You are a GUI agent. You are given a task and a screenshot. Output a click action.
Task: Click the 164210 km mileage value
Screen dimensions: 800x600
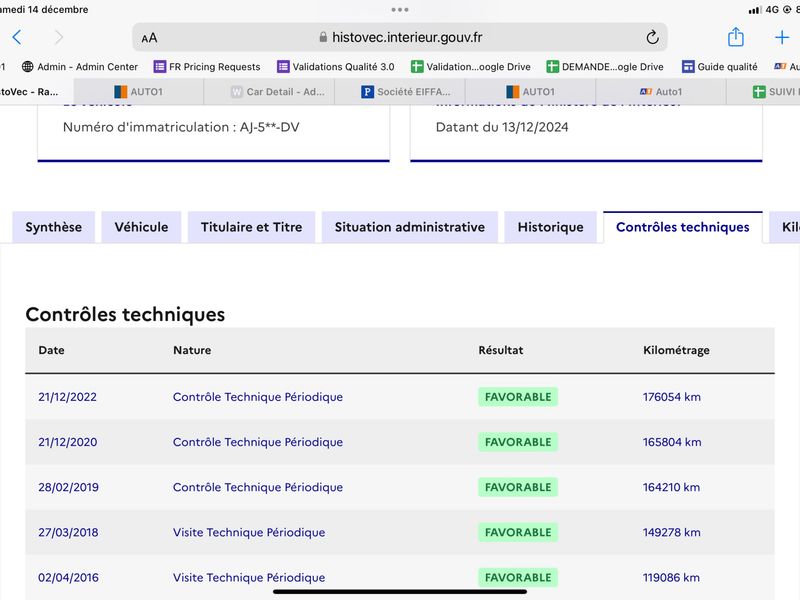[671, 487]
